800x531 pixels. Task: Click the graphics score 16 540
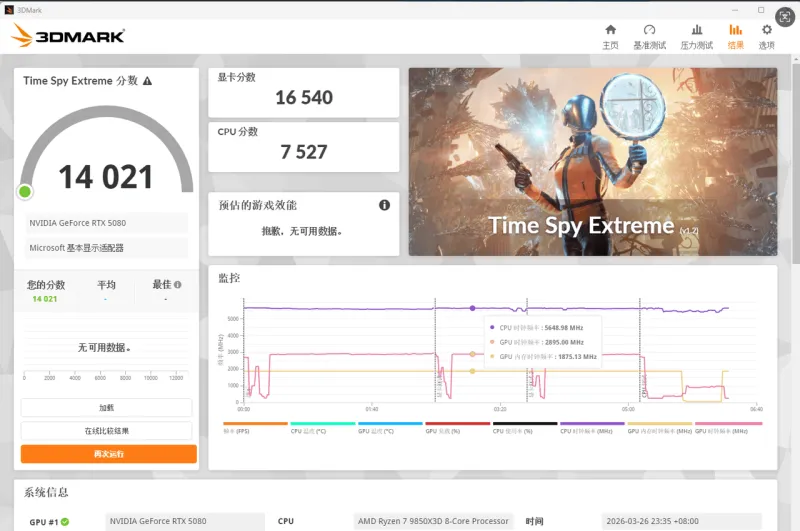click(304, 97)
